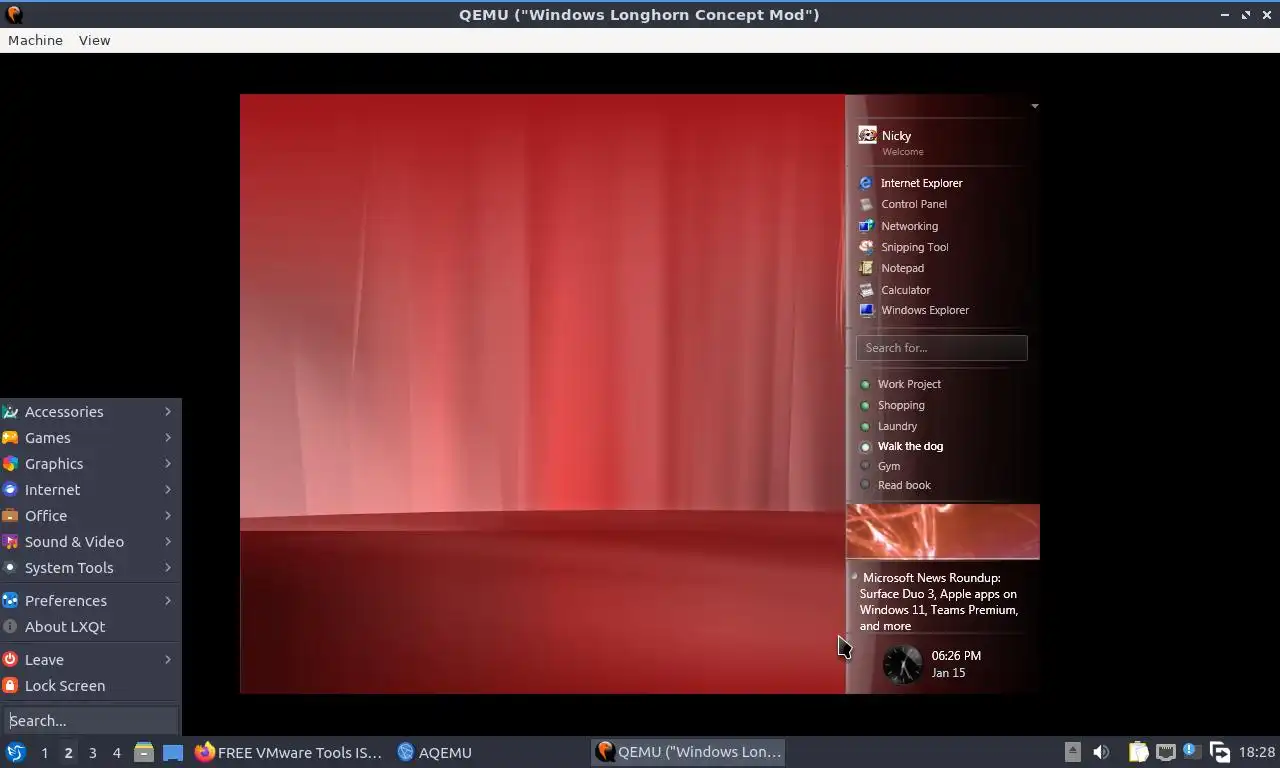Open file manager icon in taskbar
1280x768 pixels.
144,752
